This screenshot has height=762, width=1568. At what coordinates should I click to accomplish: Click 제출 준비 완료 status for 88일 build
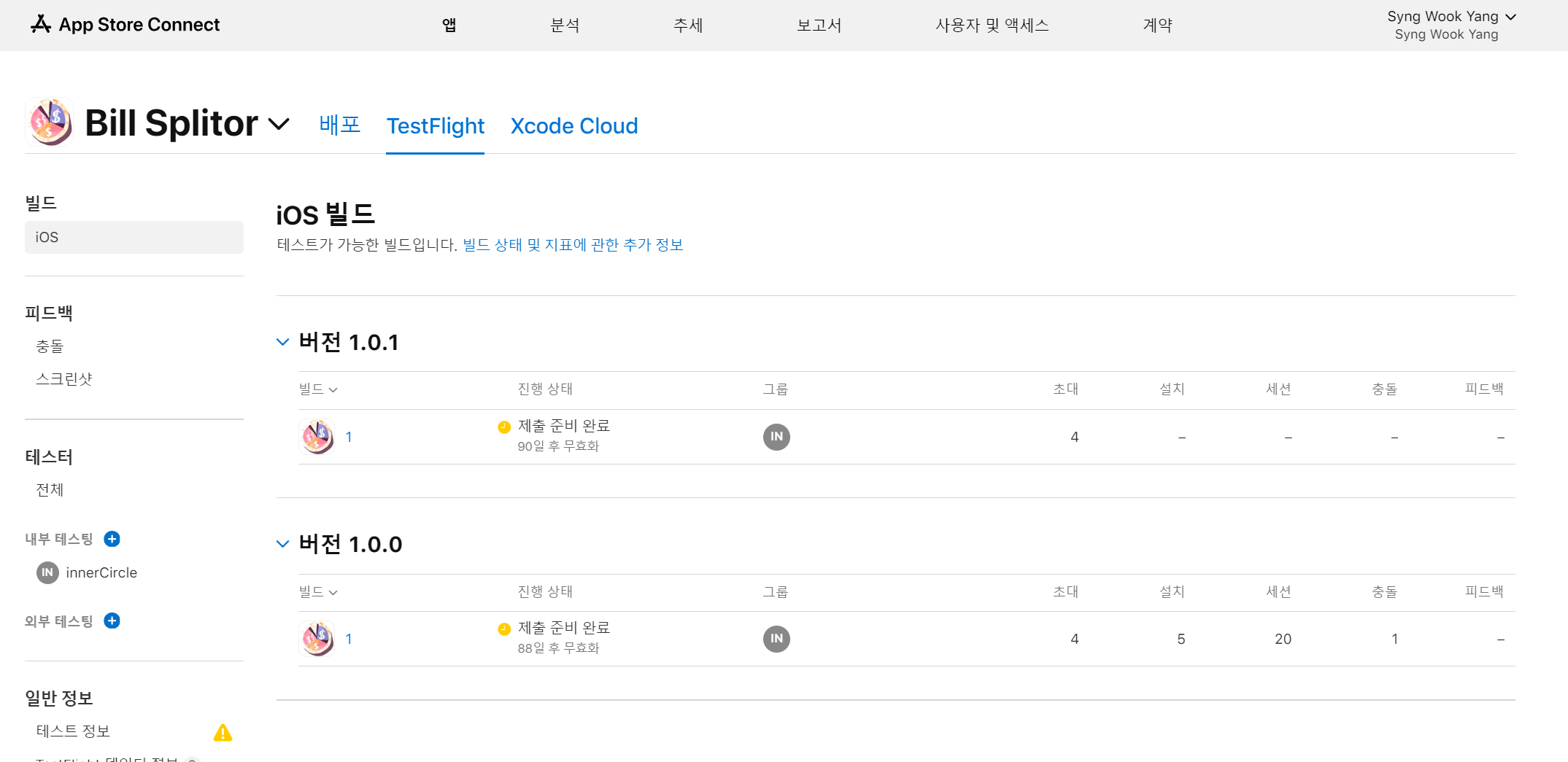[564, 628]
